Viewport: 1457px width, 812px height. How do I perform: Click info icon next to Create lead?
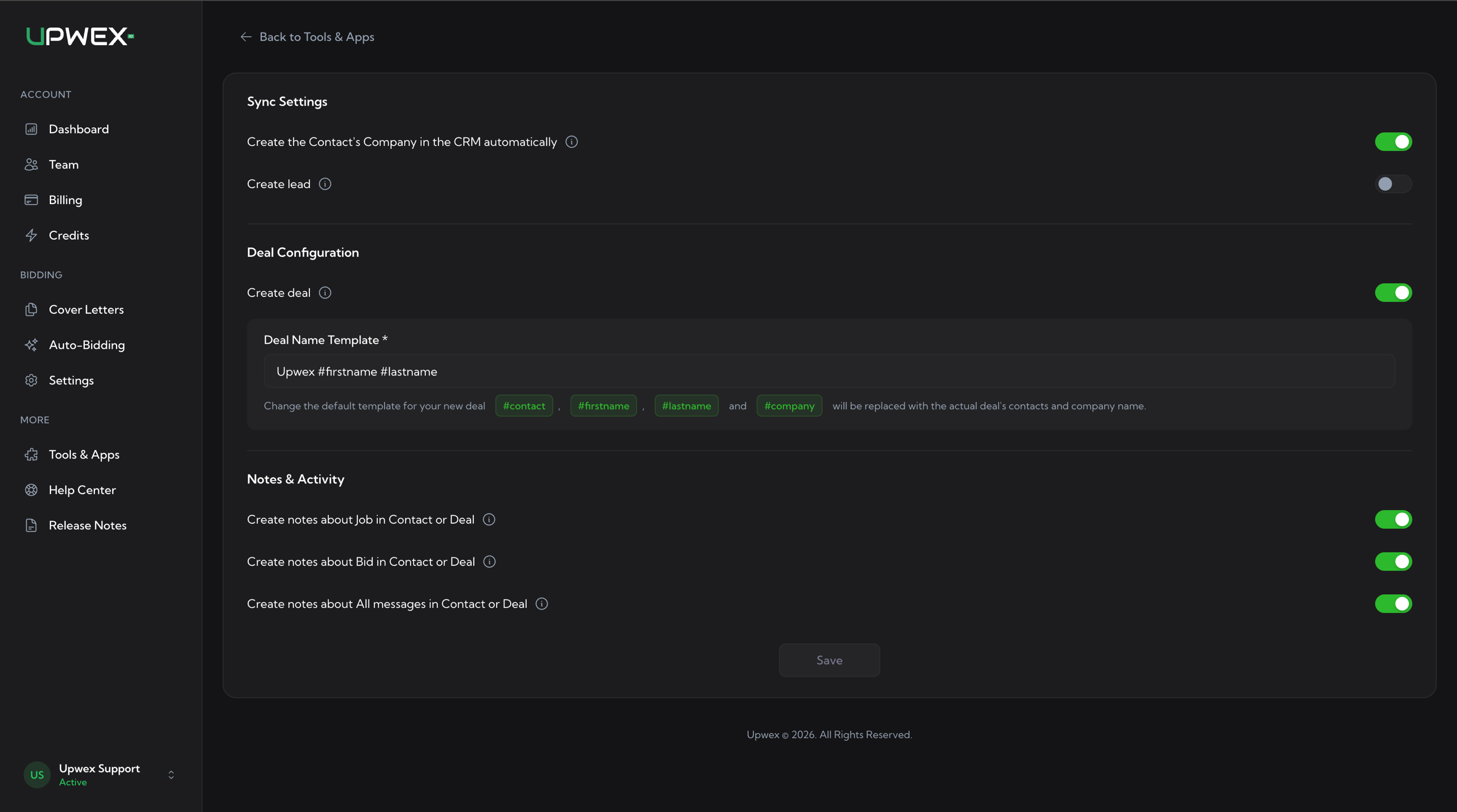tap(325, 184)
